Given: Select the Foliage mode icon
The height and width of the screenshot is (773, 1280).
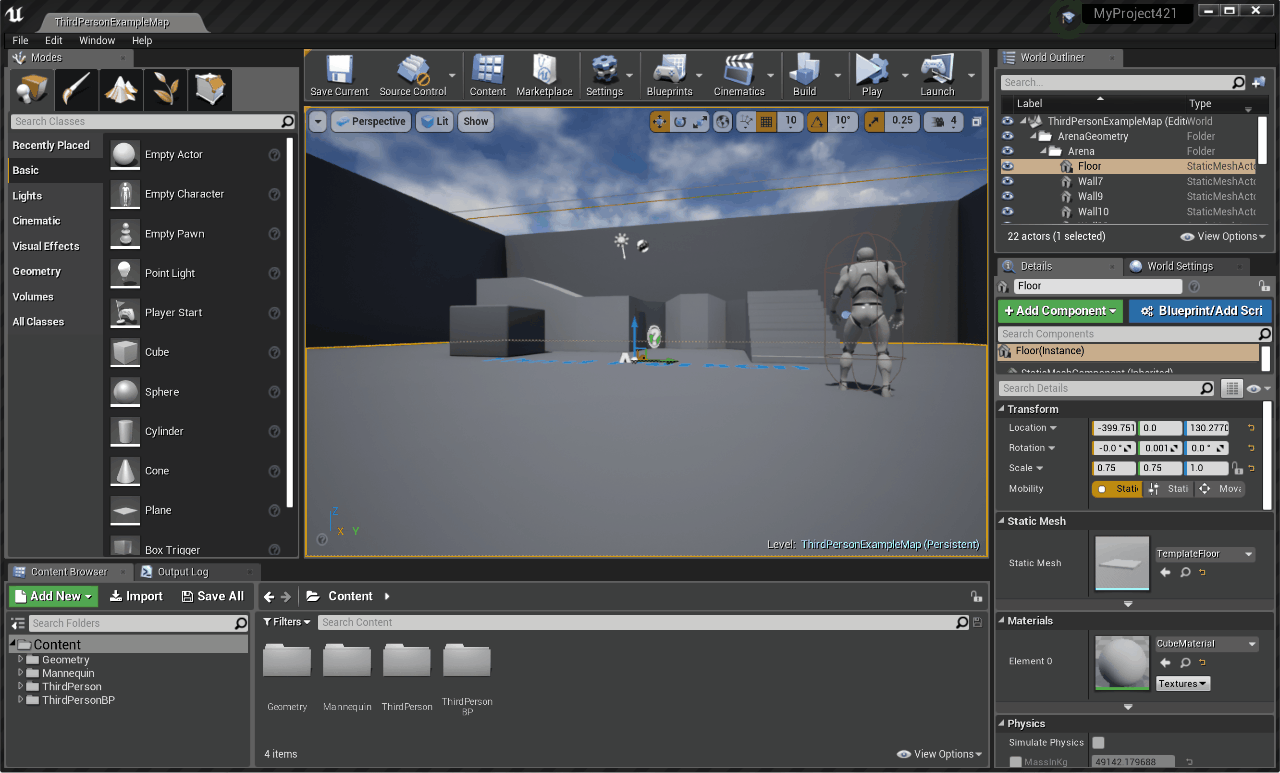Looking at the screenshot, I should 165,91.
